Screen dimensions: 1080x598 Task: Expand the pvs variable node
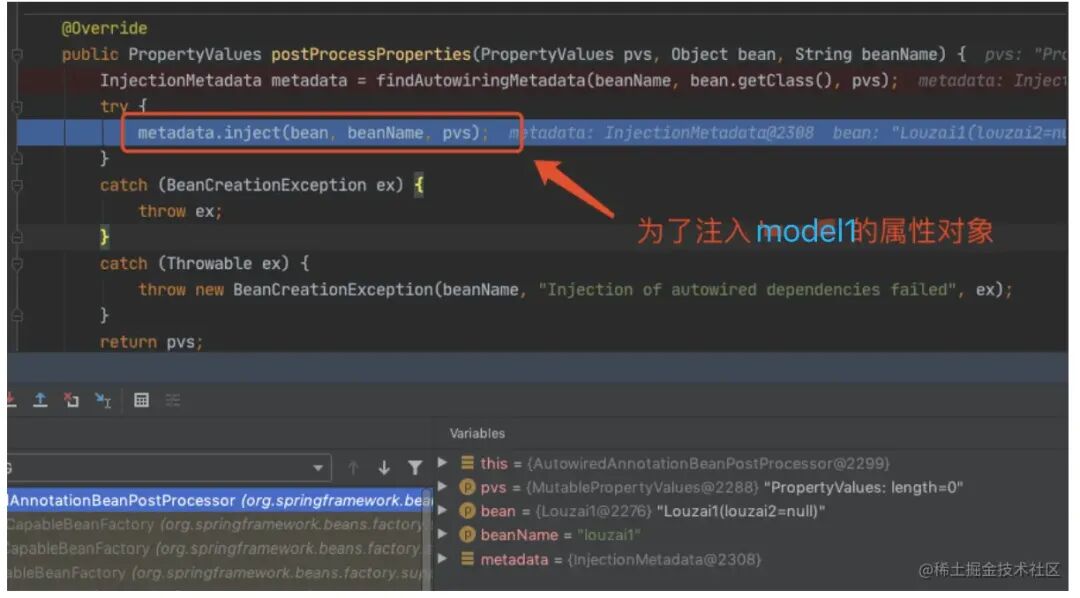tap(443, 486)
